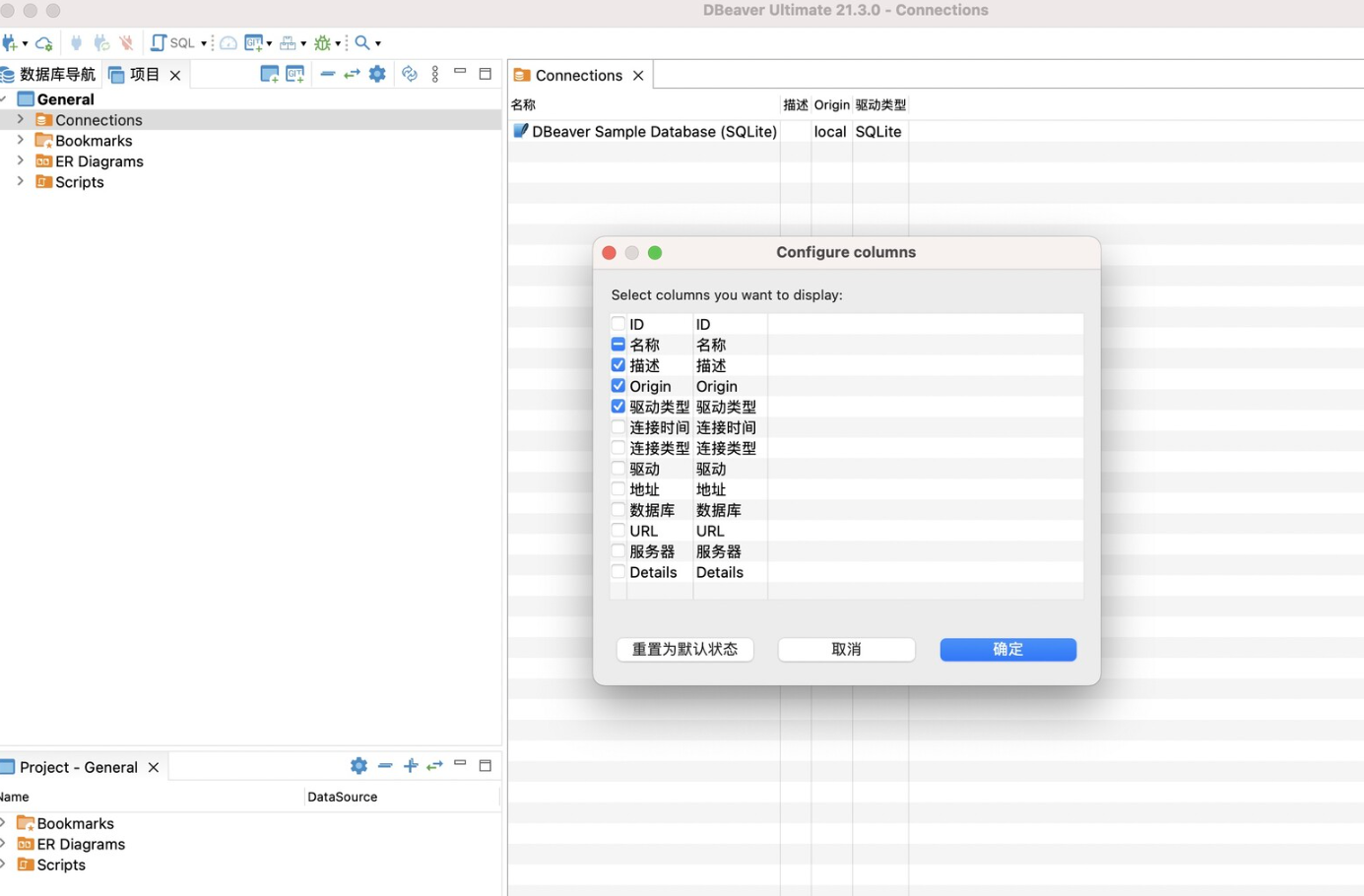Click the new database connection plug icon

coord(10,43)
